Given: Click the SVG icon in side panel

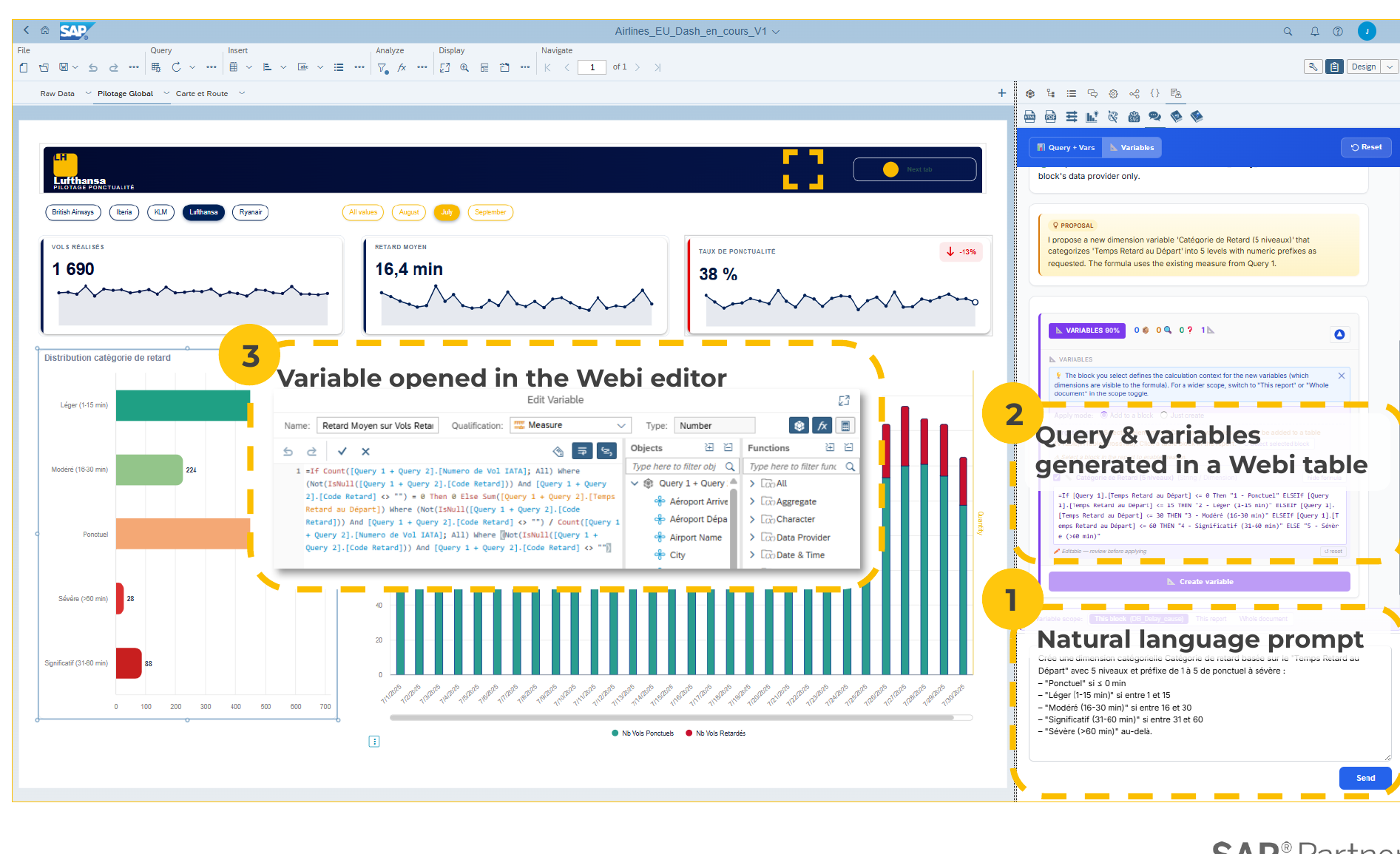Looking at the screenshot, I should click(x=1134, y=116).
